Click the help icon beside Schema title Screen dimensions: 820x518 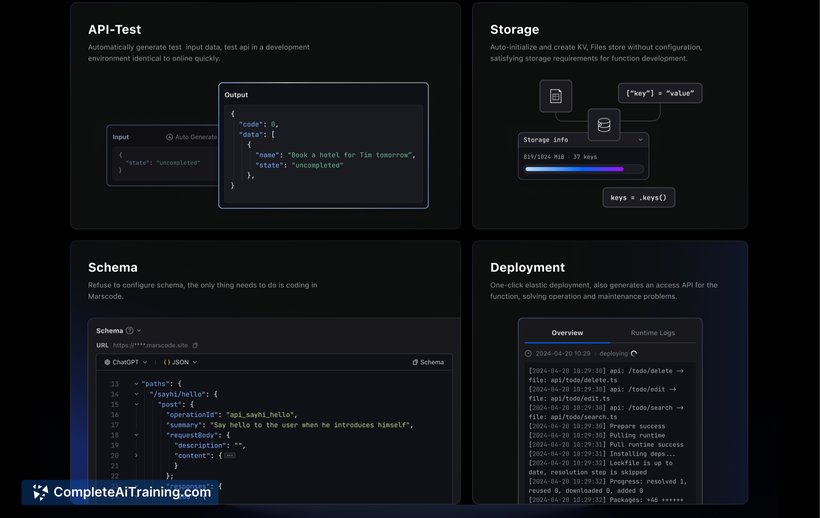130,330
